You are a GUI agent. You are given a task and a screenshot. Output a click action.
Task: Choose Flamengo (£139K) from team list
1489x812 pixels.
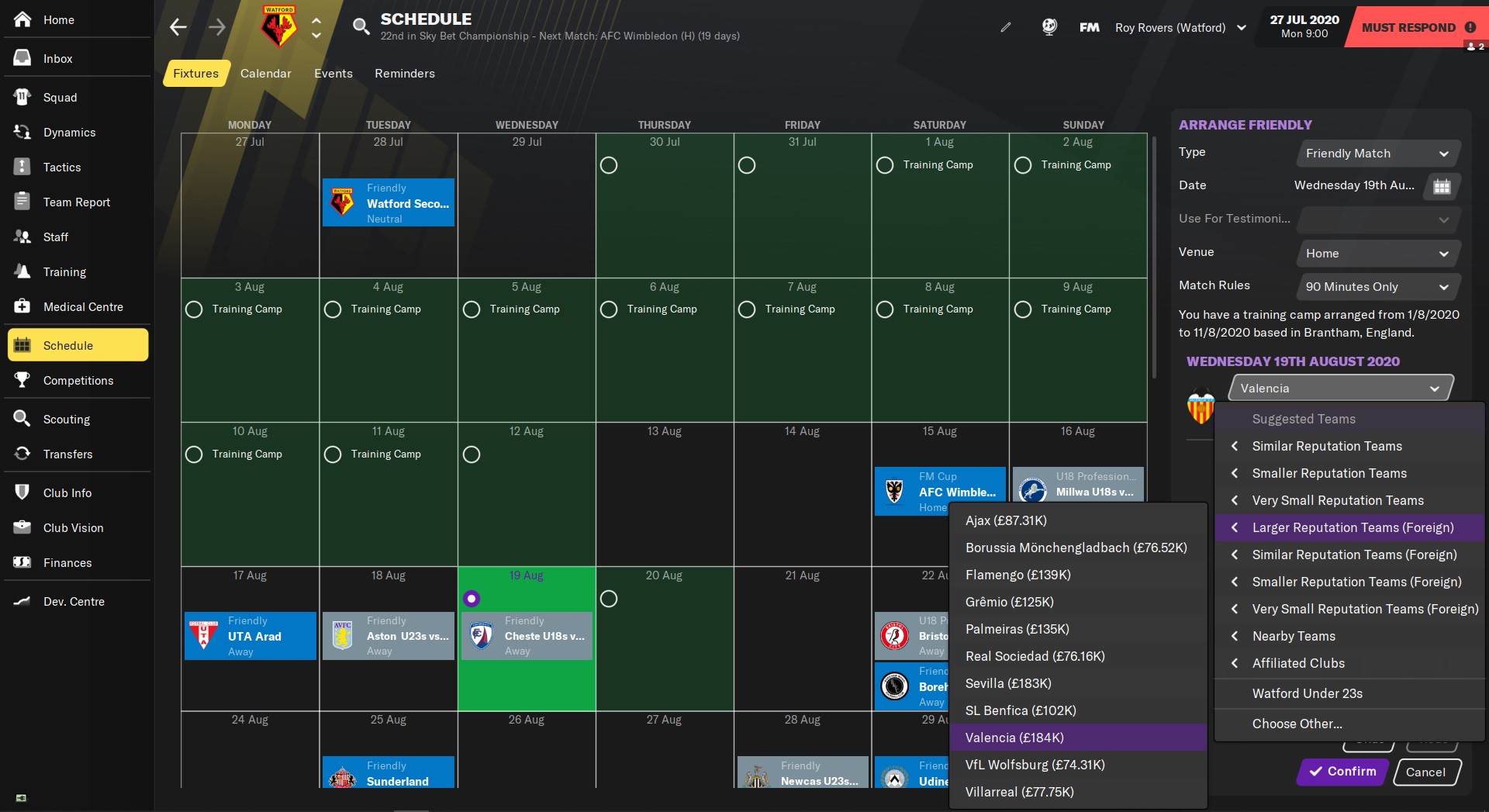tap(1078, 575)
